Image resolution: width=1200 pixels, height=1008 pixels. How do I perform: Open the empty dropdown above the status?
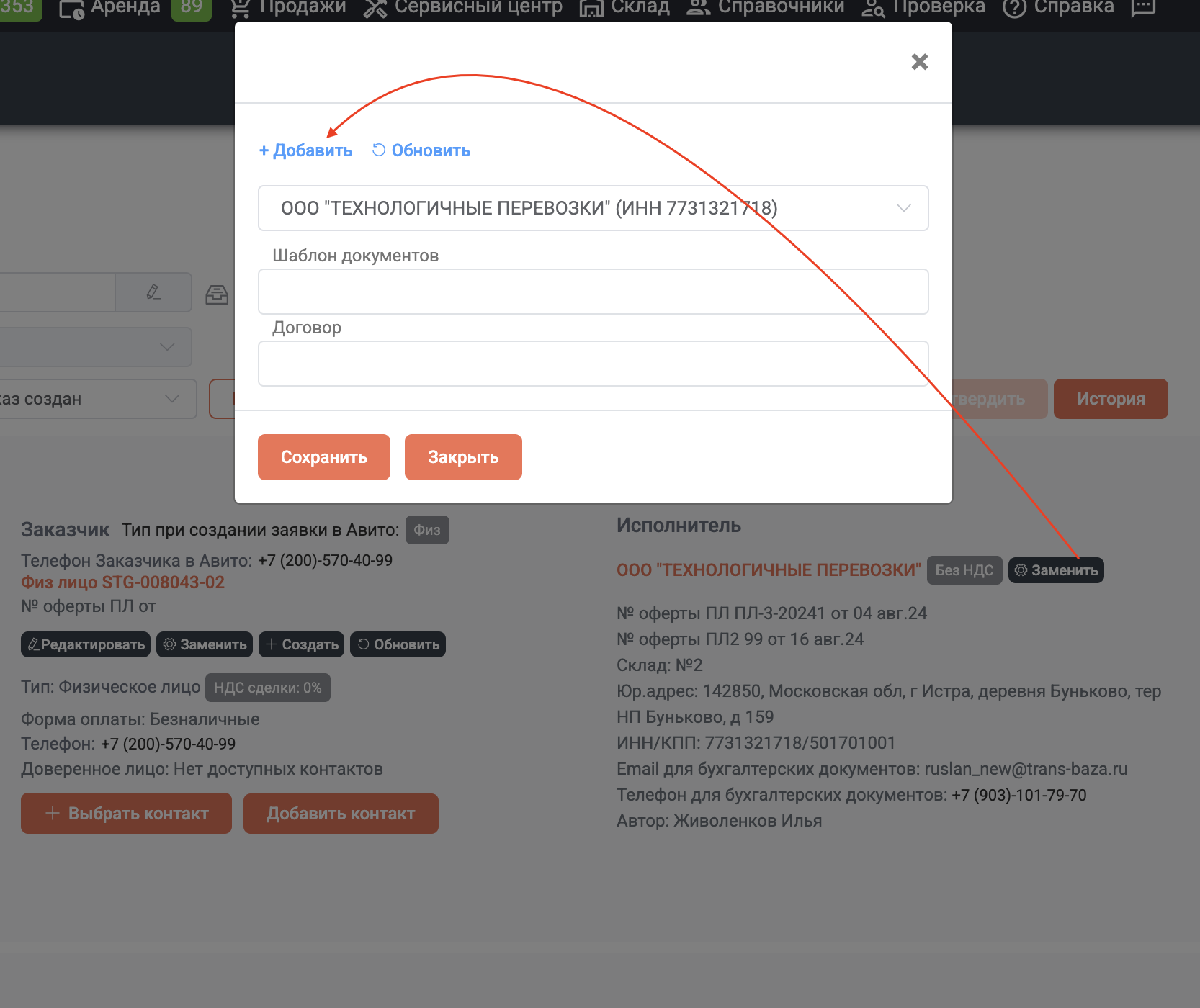click(x=95, y=347)
